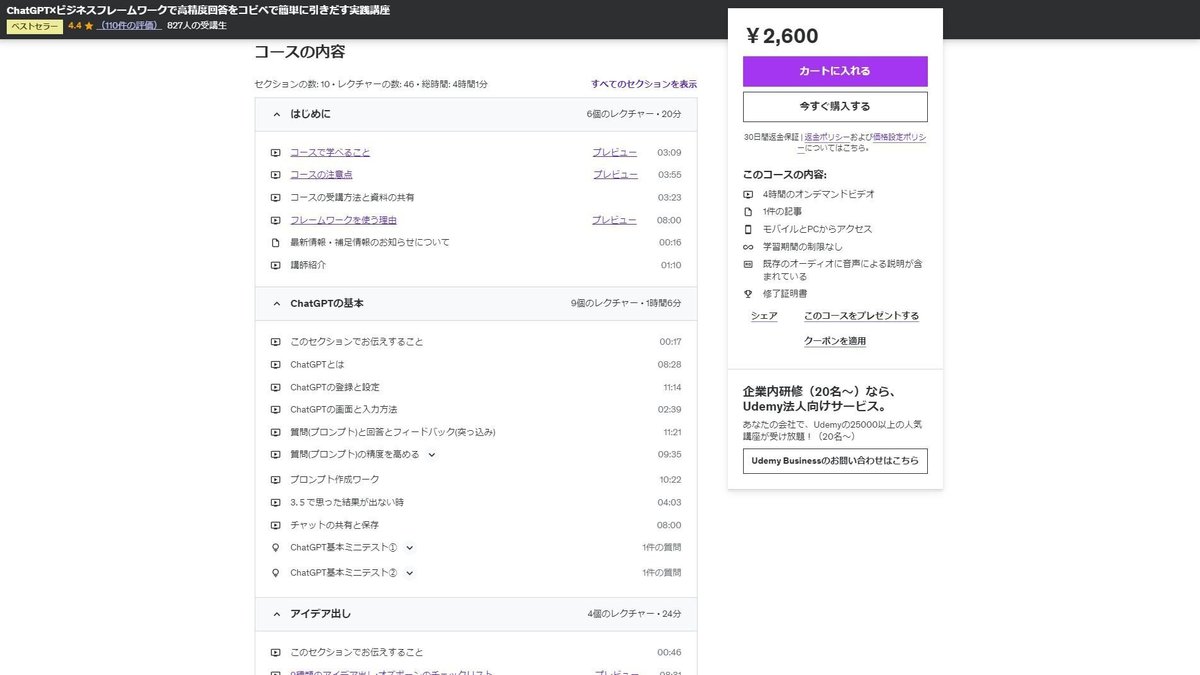Show all sections with すべてのセクションを表示

pyautogui.click(x=644, y=84)
